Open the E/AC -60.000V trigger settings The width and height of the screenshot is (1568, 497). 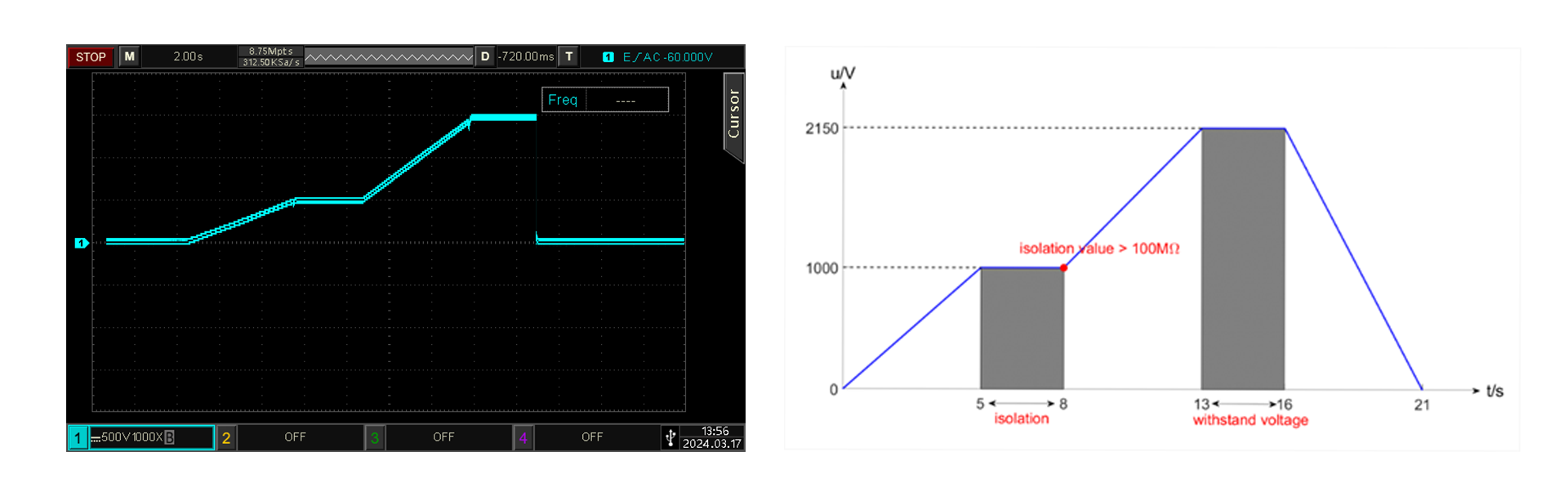click(x=667, y=57)
